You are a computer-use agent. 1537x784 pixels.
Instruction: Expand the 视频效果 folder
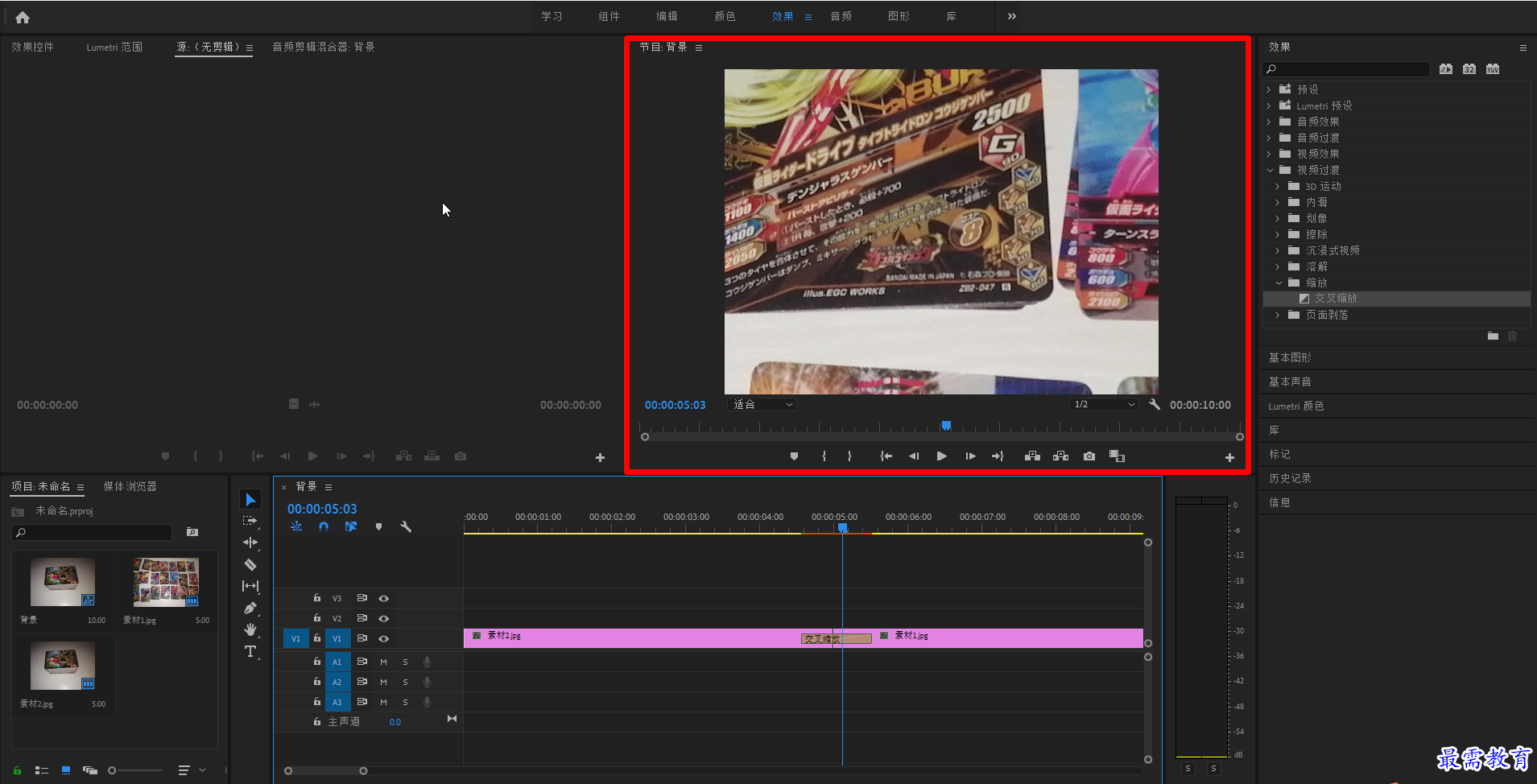tap(1269, 154)
